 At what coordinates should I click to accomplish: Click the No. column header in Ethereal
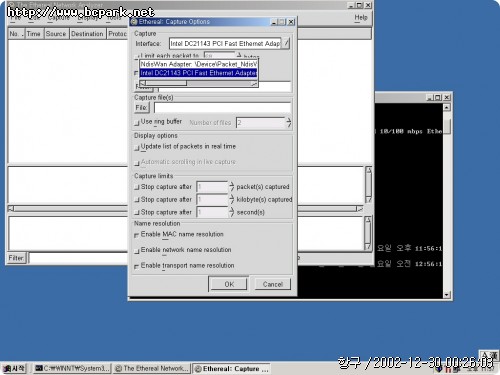pos(16,34)
